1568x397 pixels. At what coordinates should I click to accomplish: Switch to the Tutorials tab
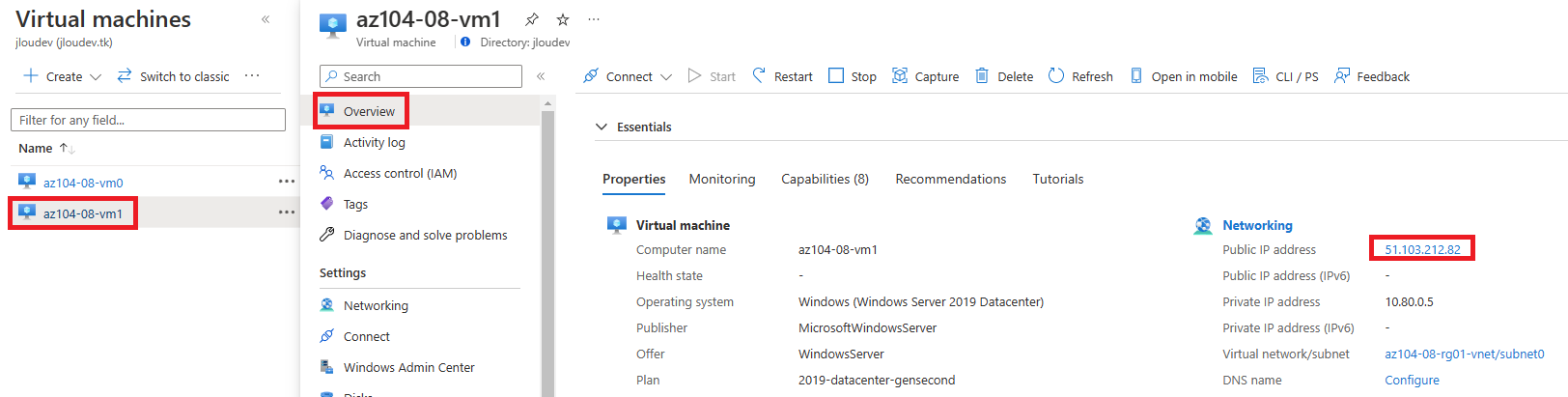click(x=1058, y=179)
